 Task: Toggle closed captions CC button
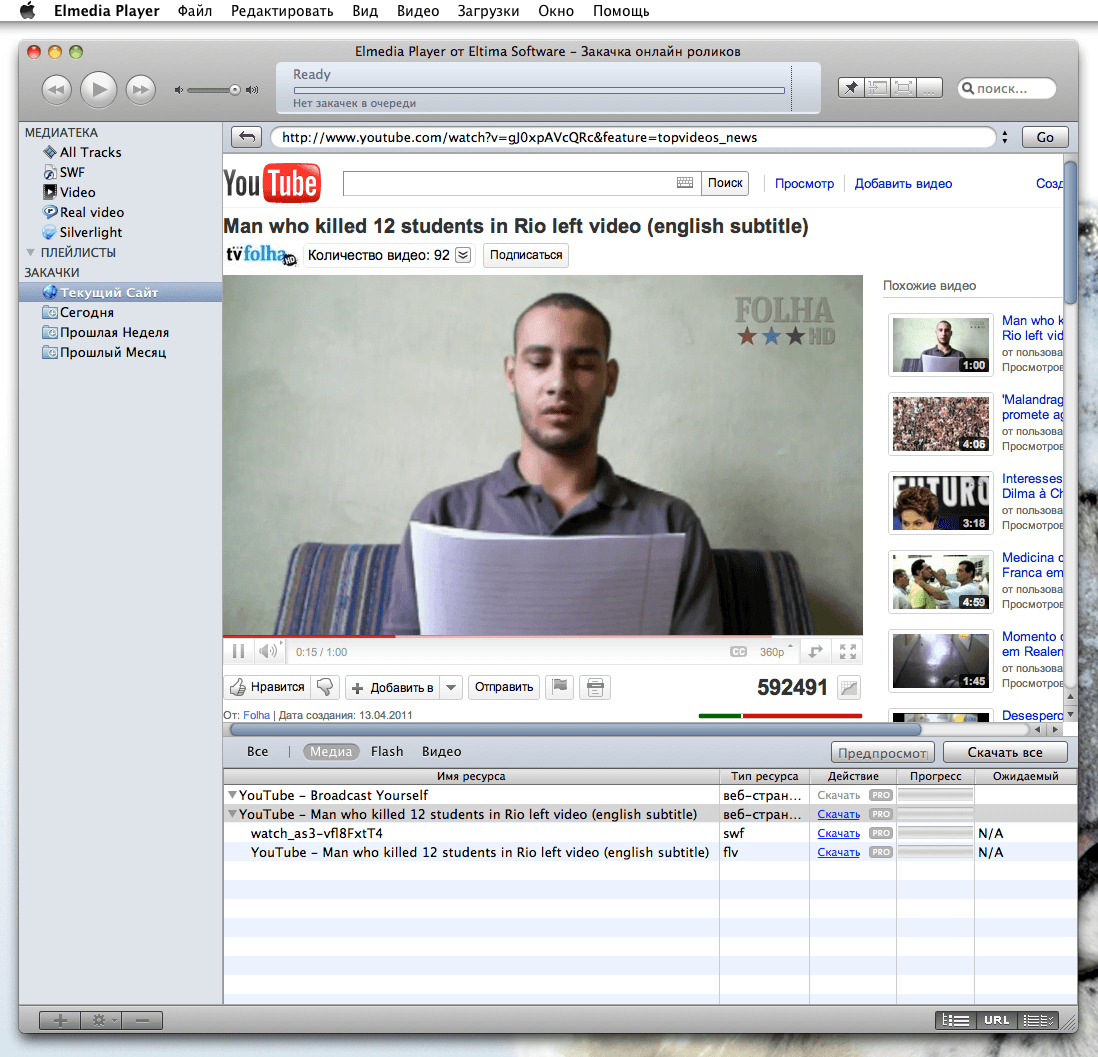pos(738,651)
